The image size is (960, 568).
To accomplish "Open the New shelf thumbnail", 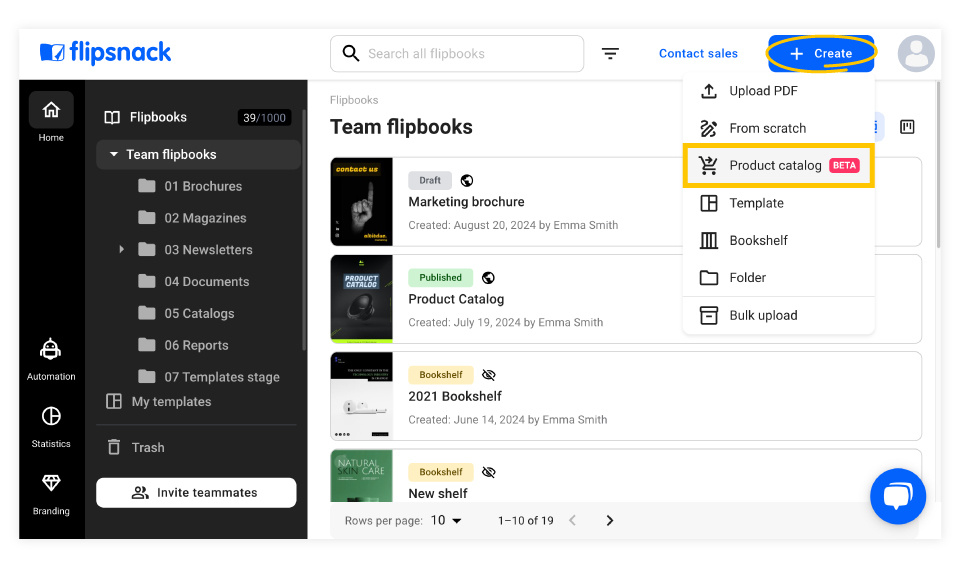I will [362, 476].
